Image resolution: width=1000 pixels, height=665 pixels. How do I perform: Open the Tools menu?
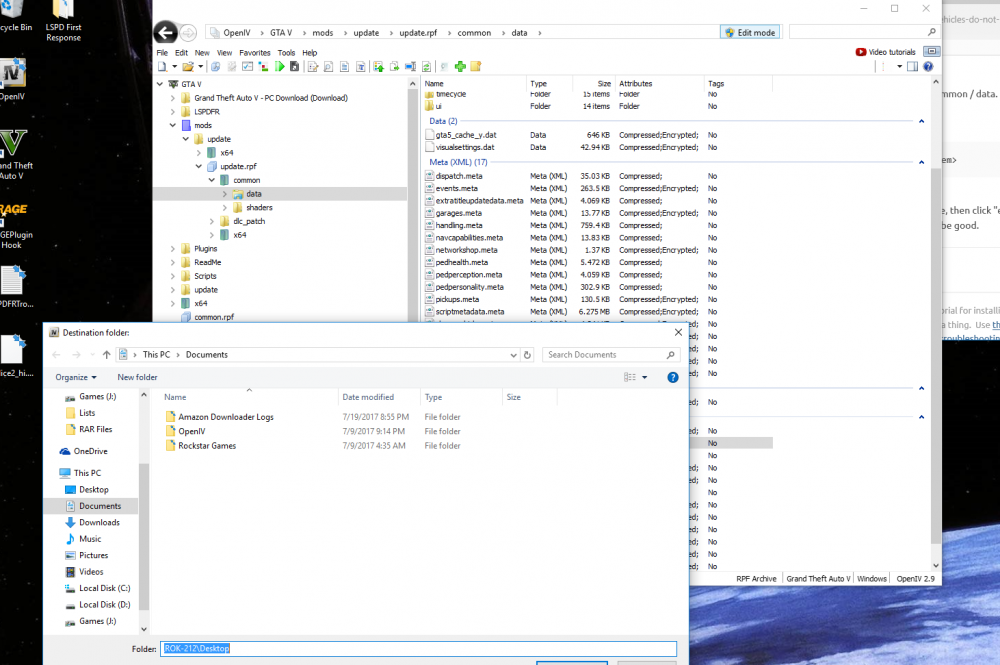pos(286,52)
